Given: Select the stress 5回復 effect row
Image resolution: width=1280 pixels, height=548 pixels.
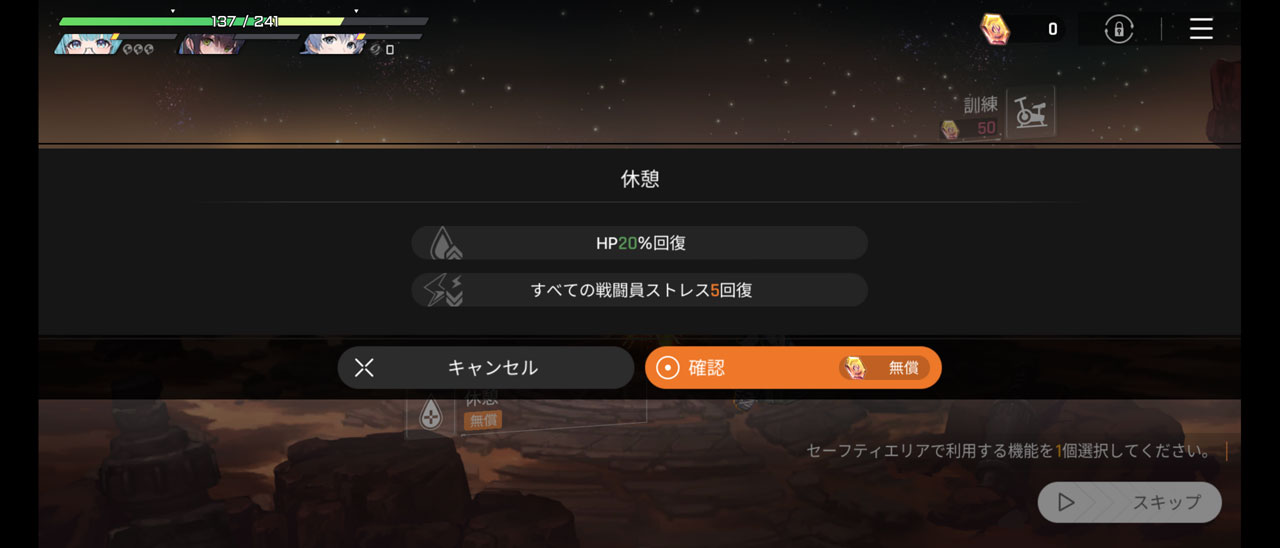Looking at the screenshot, I should coord(640,290).
